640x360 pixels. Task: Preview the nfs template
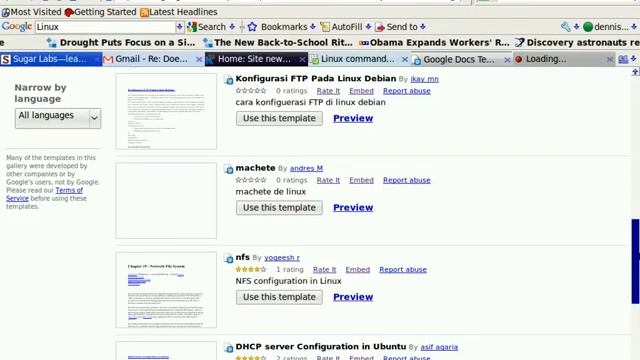353,297
